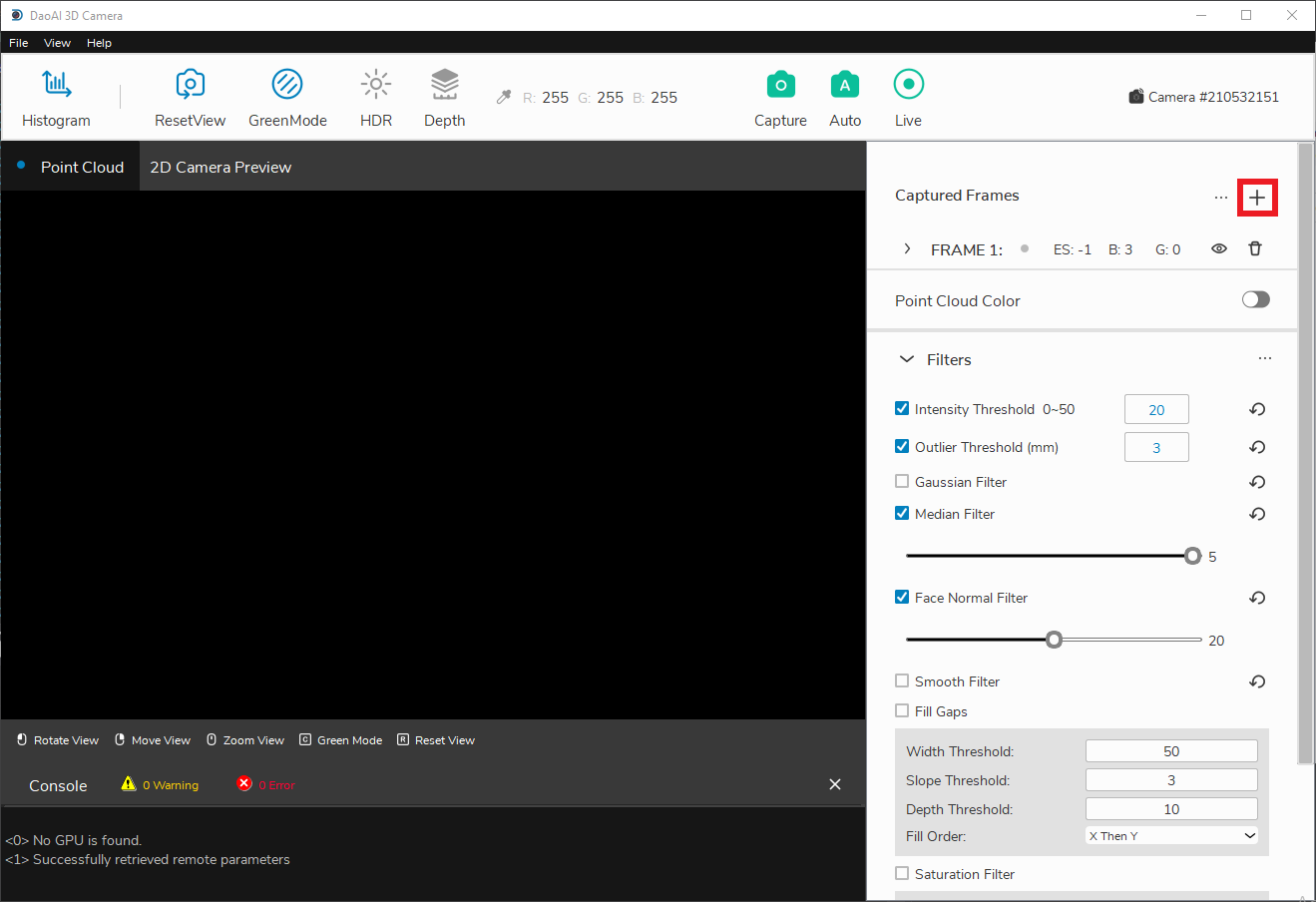Collapse the Filters section
The height and width of the screenshot is (902, 1316).
tap(907, 359)
